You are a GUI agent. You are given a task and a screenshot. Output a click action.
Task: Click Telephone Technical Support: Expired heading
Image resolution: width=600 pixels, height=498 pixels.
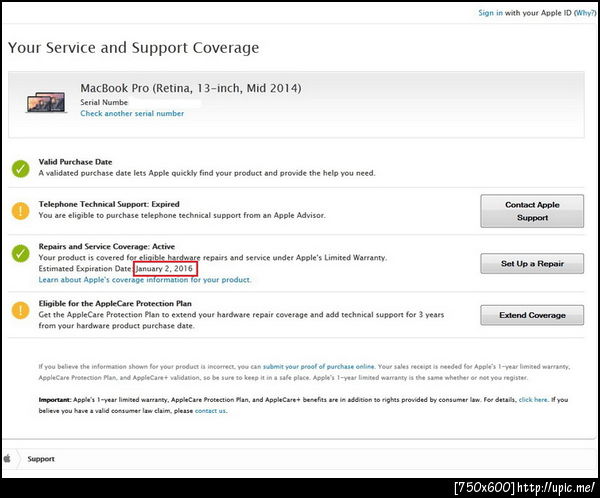[x=109, y=204]
